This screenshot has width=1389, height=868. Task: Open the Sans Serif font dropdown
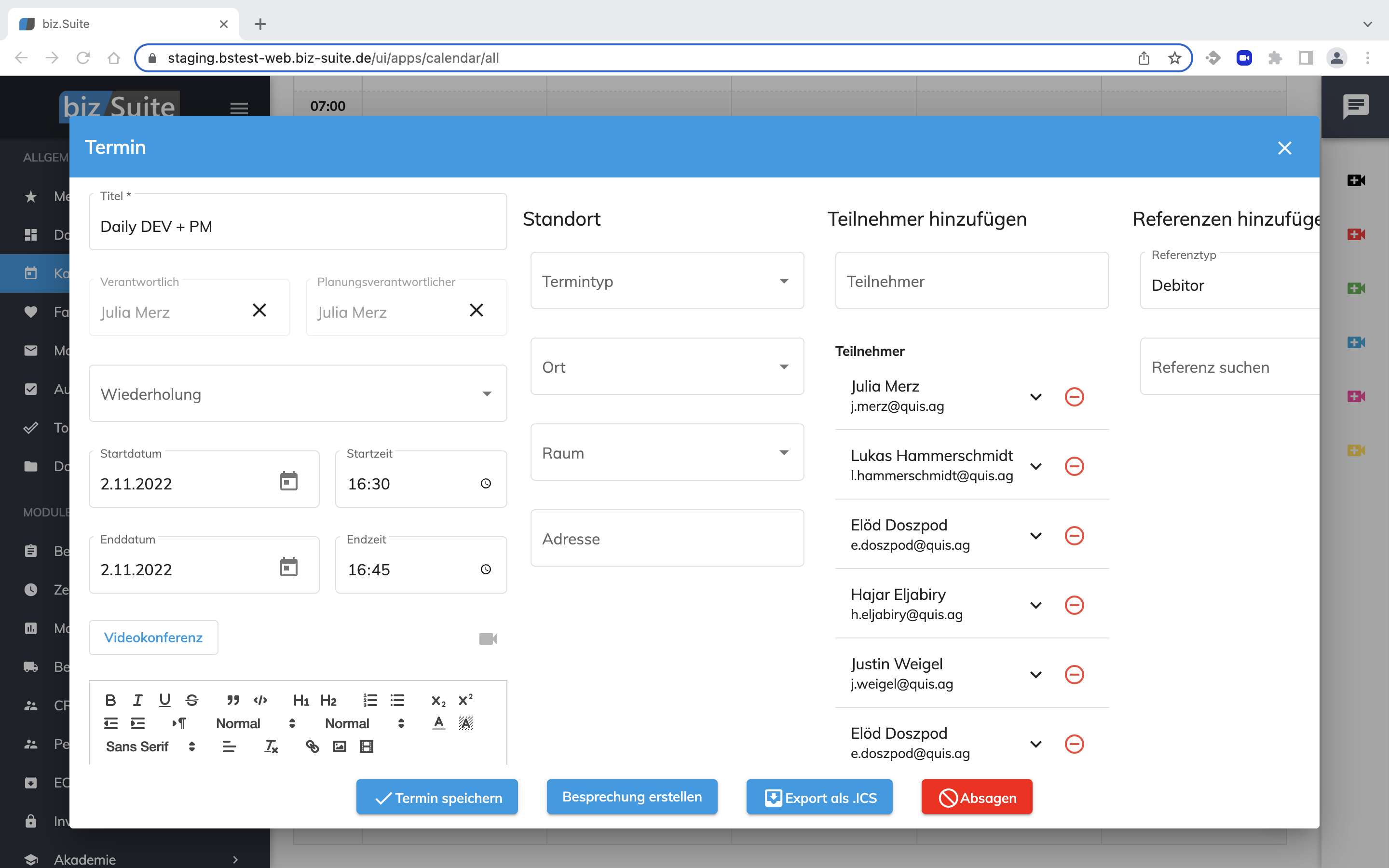151,746
